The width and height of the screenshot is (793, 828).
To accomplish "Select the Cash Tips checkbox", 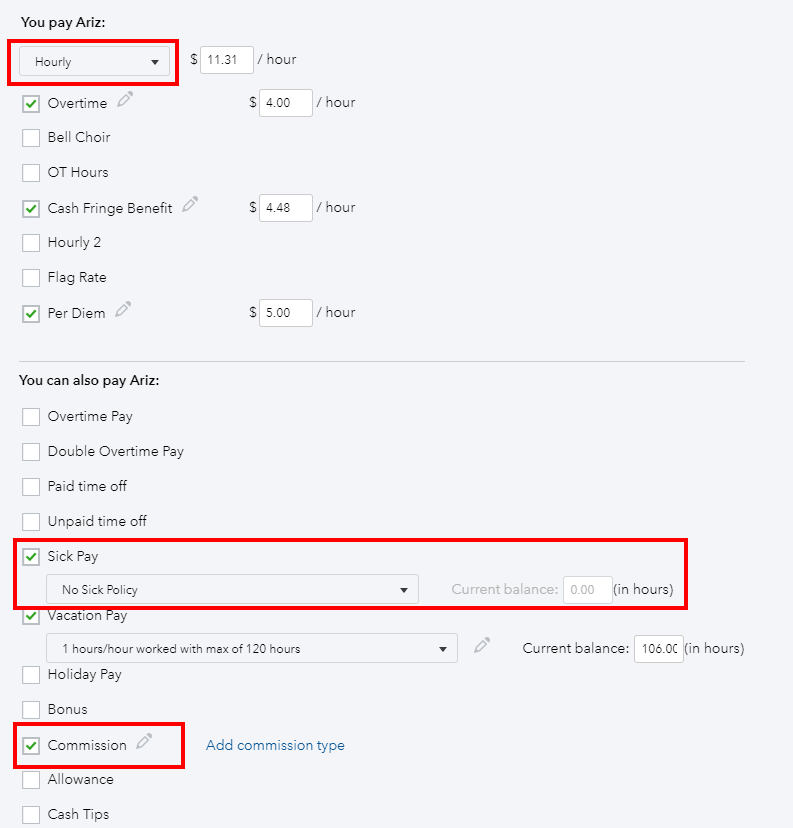I will point(31,814).
